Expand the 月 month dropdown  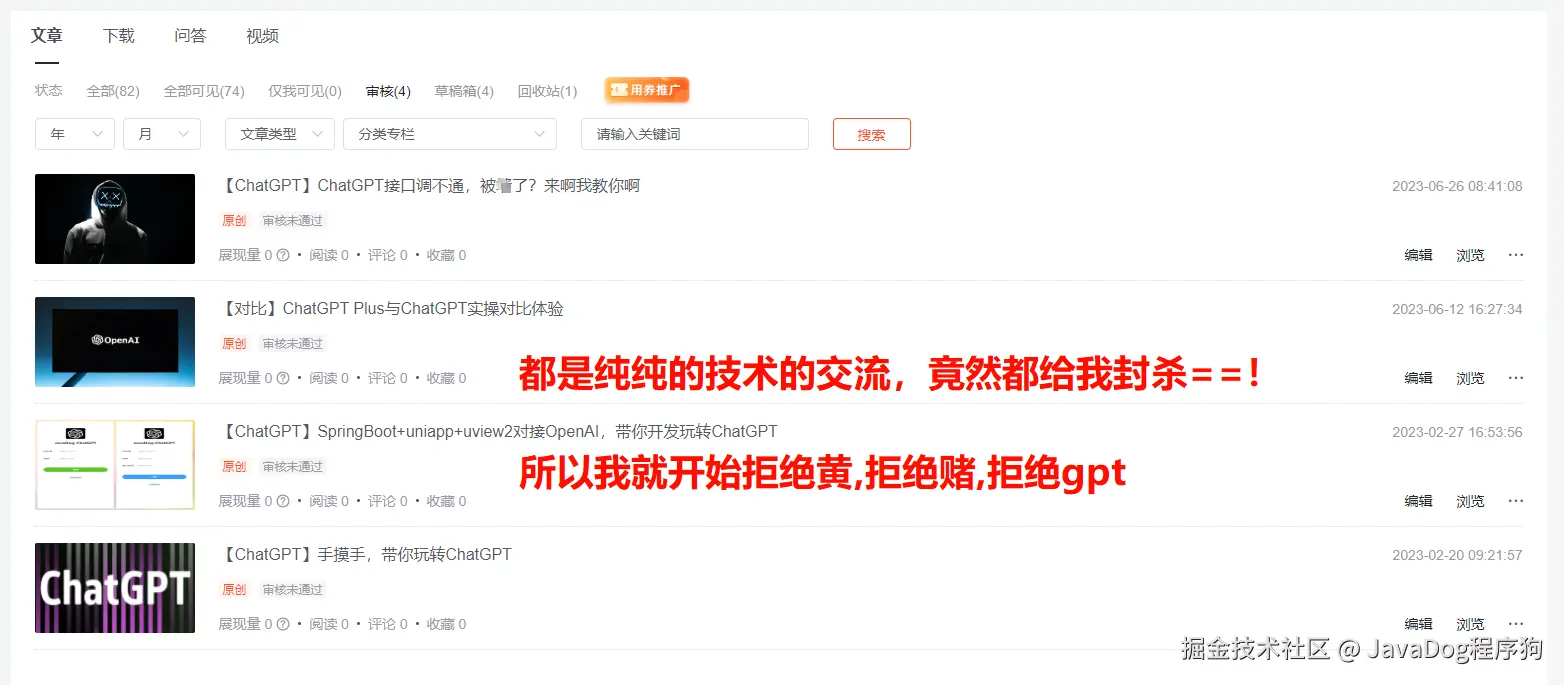click(x=162, y=134)
